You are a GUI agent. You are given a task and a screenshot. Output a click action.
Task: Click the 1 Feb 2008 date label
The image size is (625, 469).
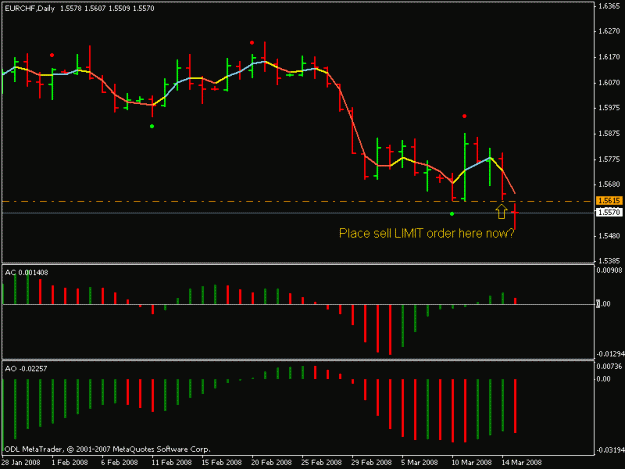coord(70,462)
